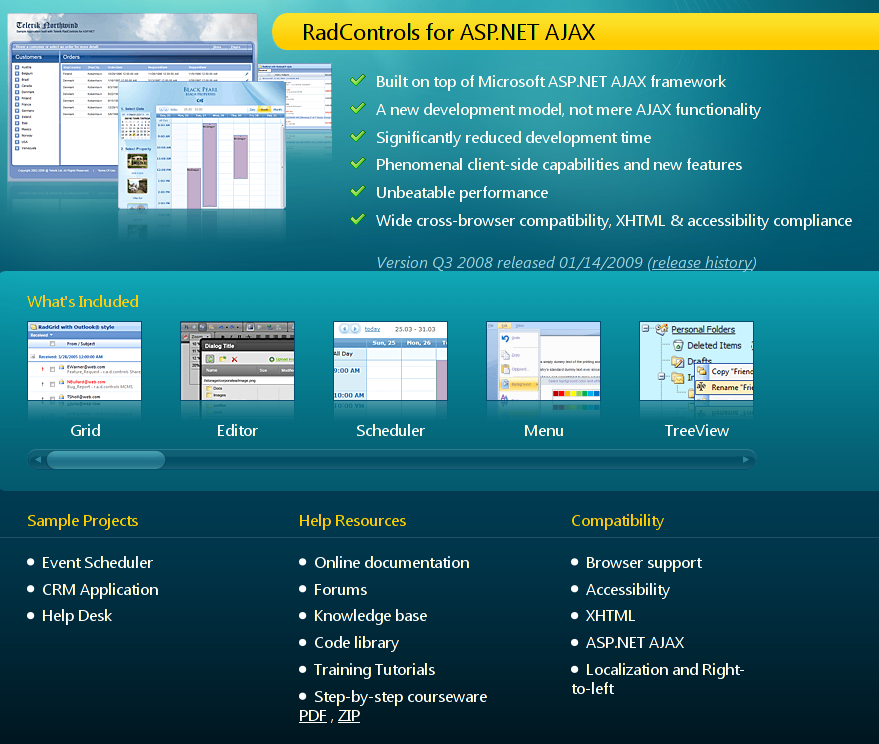
Task: Click the Menu label link
Action: point(544,431)
